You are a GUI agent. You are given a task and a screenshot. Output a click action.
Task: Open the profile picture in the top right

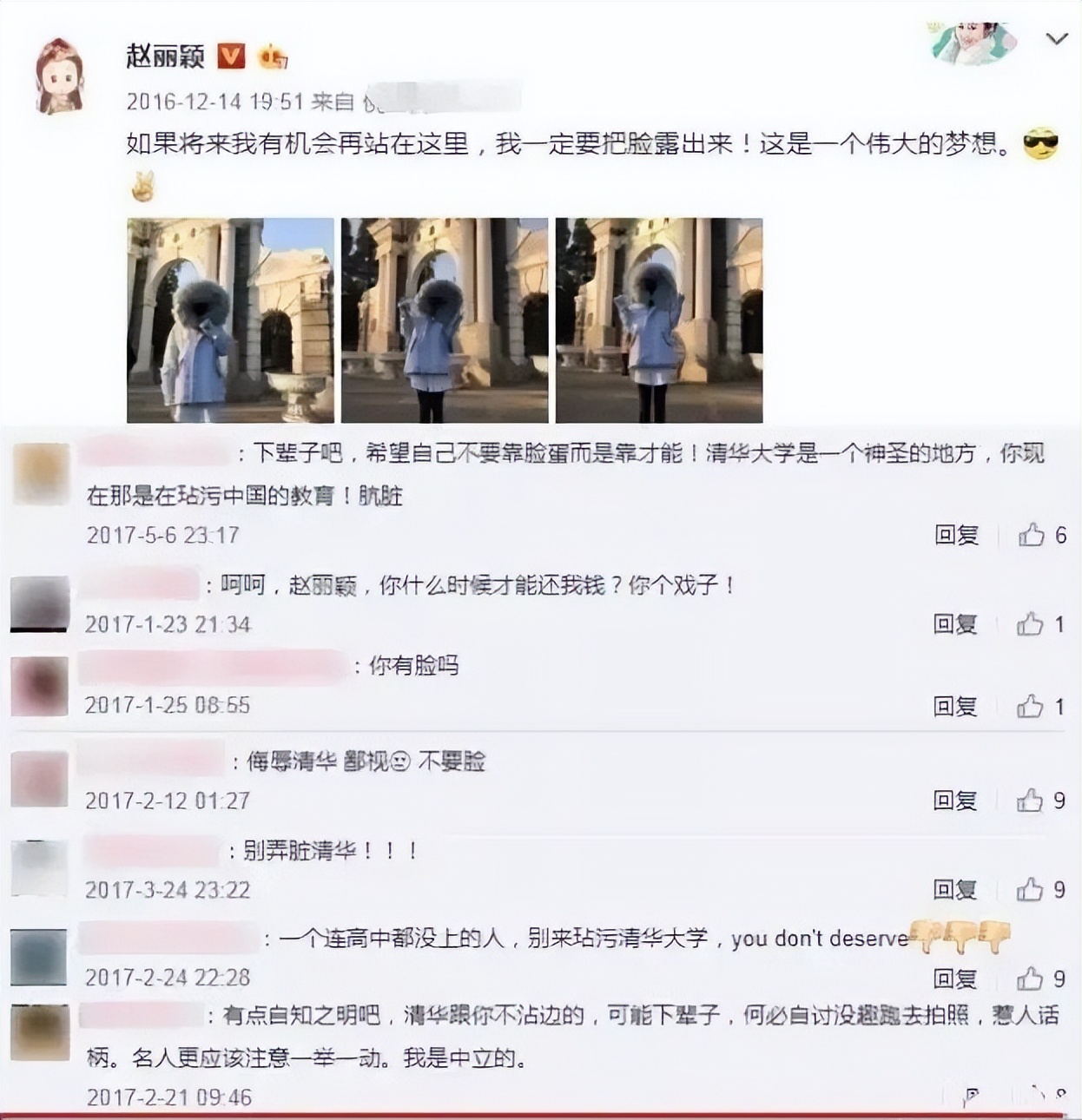coord(975,43)
